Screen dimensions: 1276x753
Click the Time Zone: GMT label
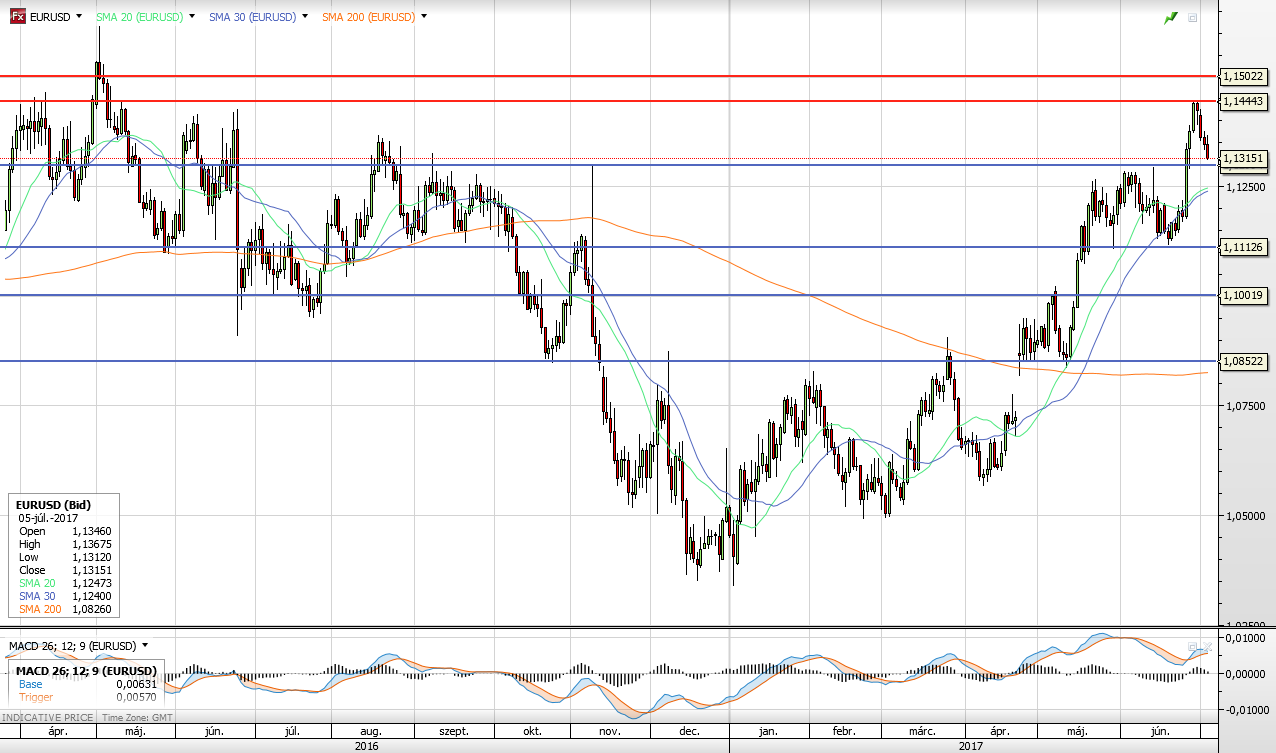tap(137, 718)
